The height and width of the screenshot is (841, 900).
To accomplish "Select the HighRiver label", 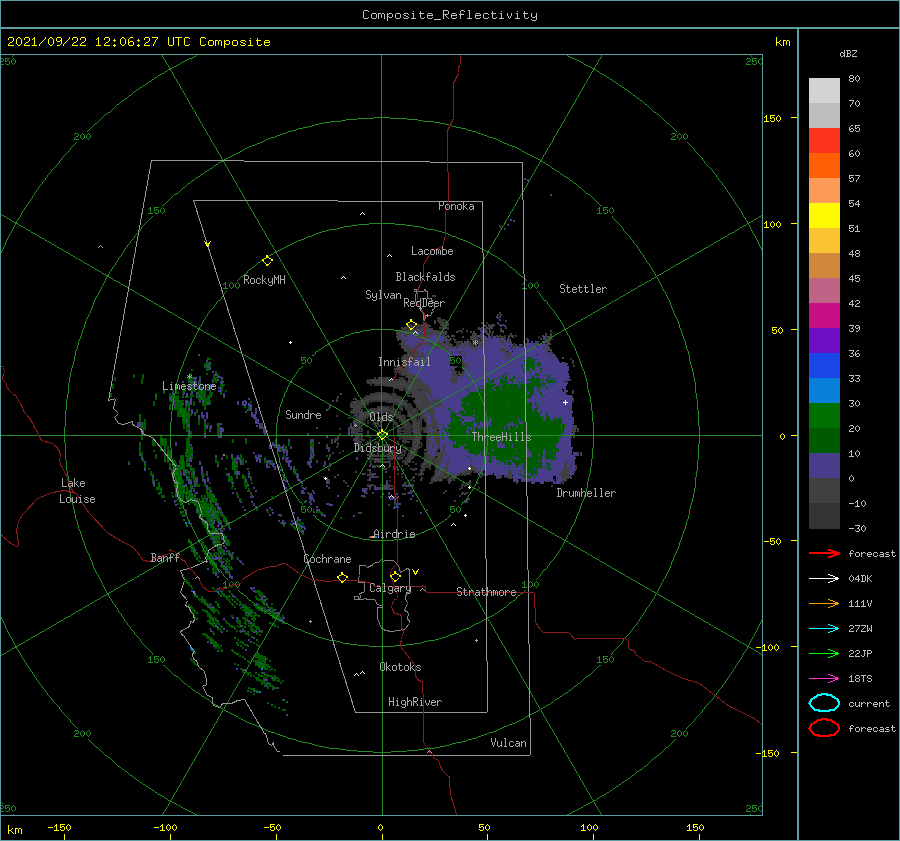I will (415, 702).
